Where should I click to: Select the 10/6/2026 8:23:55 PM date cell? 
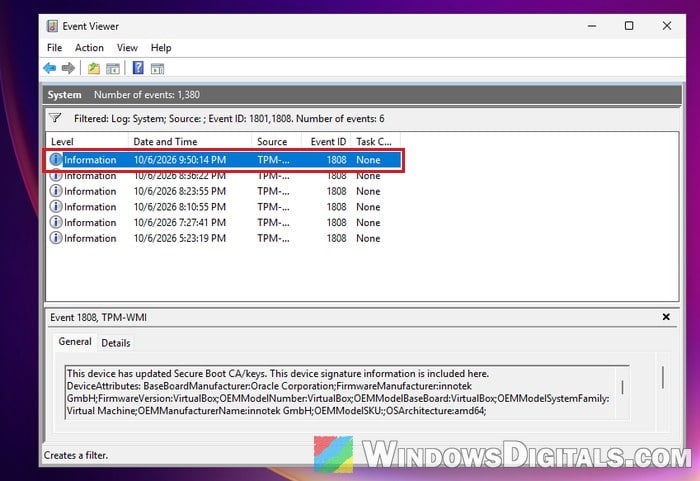180,191
